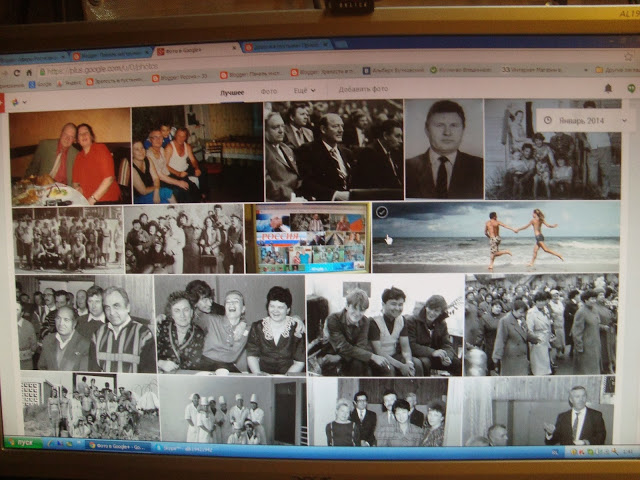This screenshot has height=480, width=640.
Task: Open the Google bookmark icon
Action: click(x=32, y=84)
